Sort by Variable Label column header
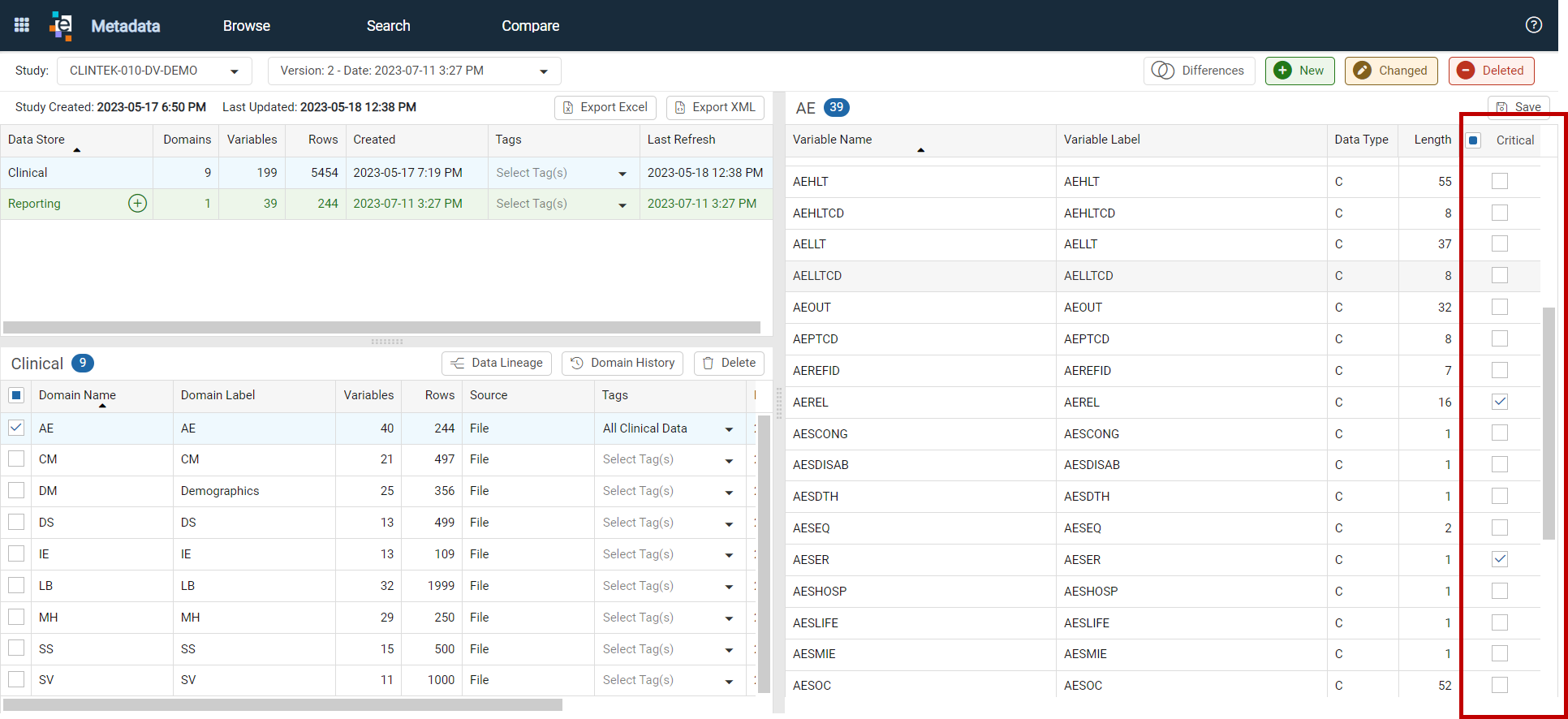1568x719 pixels. pyautogui.click(x=1102, y=140)
